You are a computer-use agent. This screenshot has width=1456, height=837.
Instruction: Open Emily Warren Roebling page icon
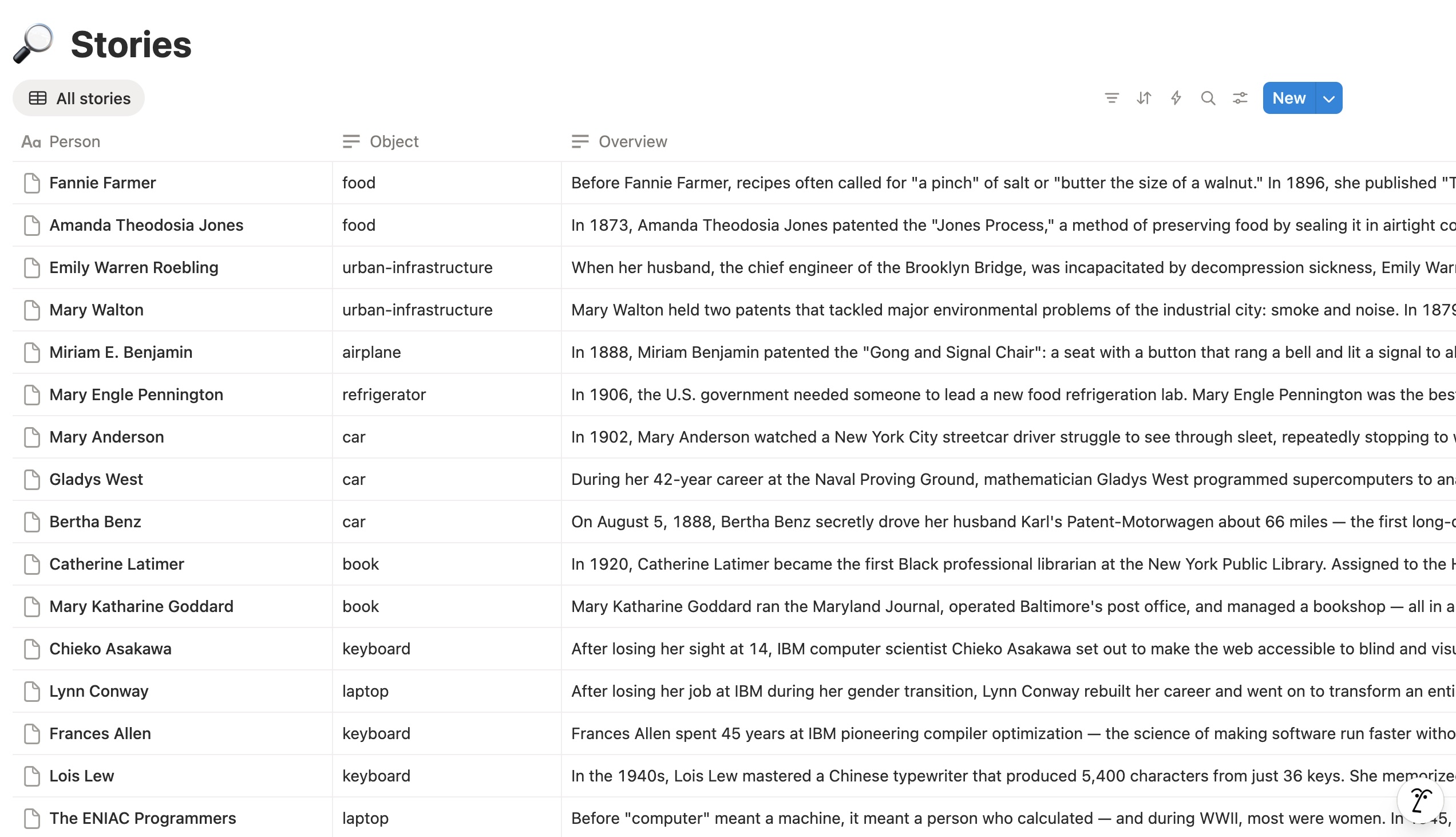32,268
